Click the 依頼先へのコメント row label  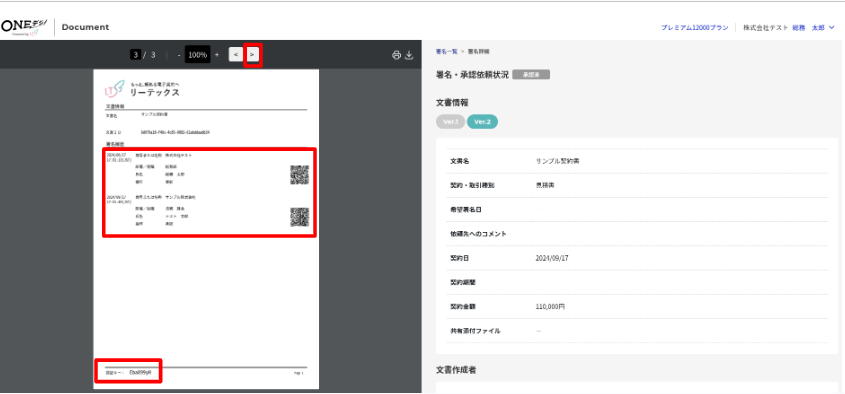(x=478, y=234)
